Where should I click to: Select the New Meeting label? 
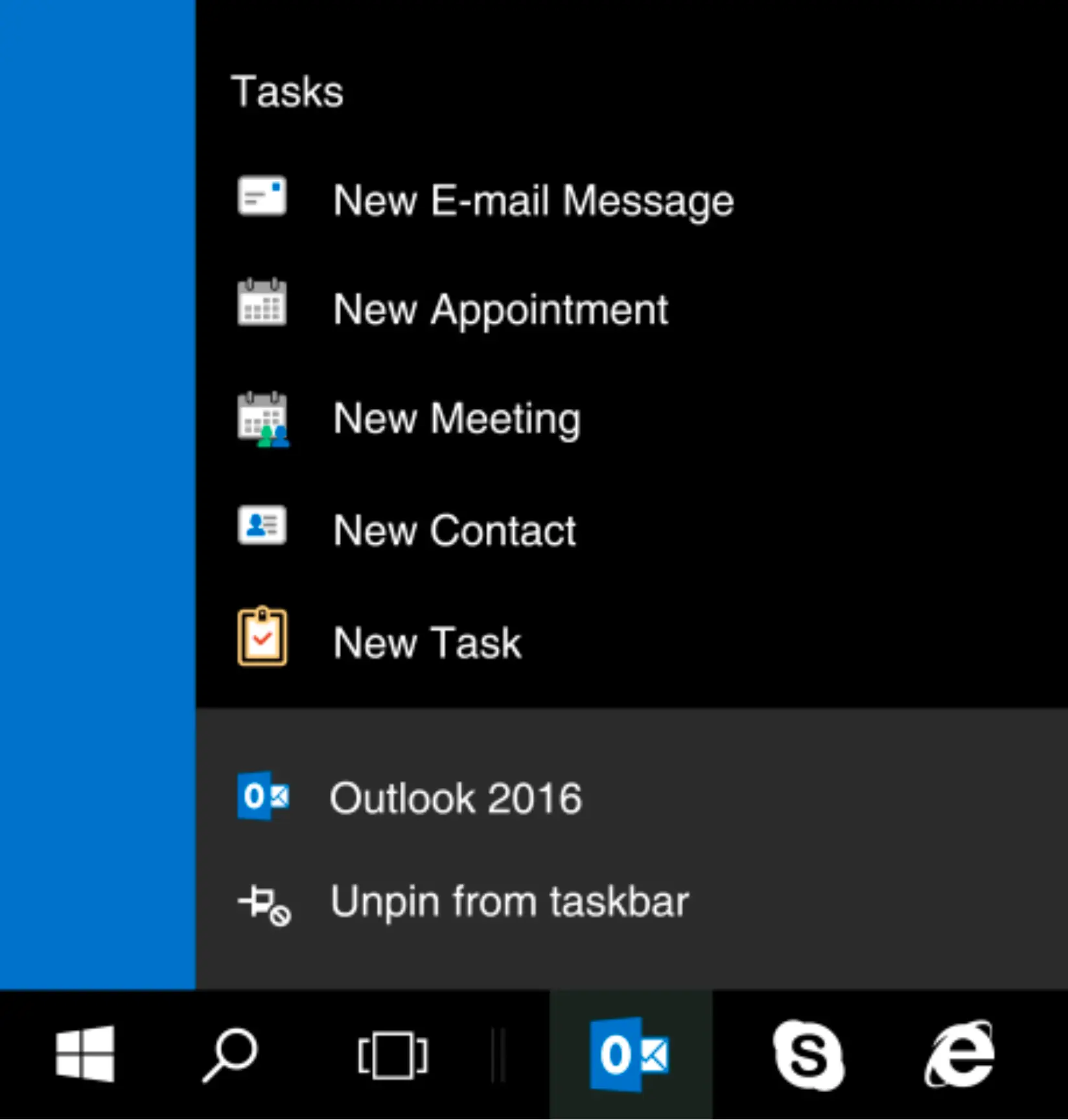pos(456,419)
